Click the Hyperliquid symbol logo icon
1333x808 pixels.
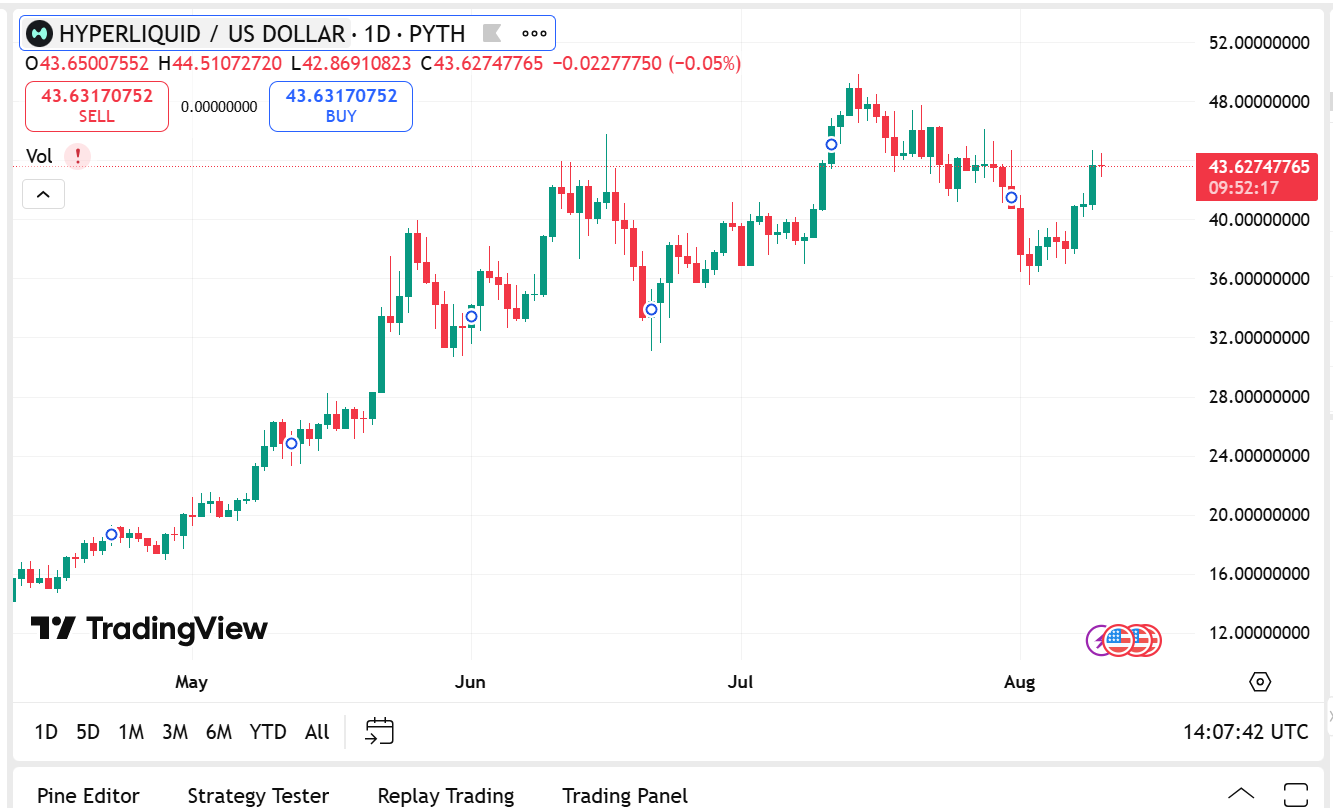click(40, 34)
